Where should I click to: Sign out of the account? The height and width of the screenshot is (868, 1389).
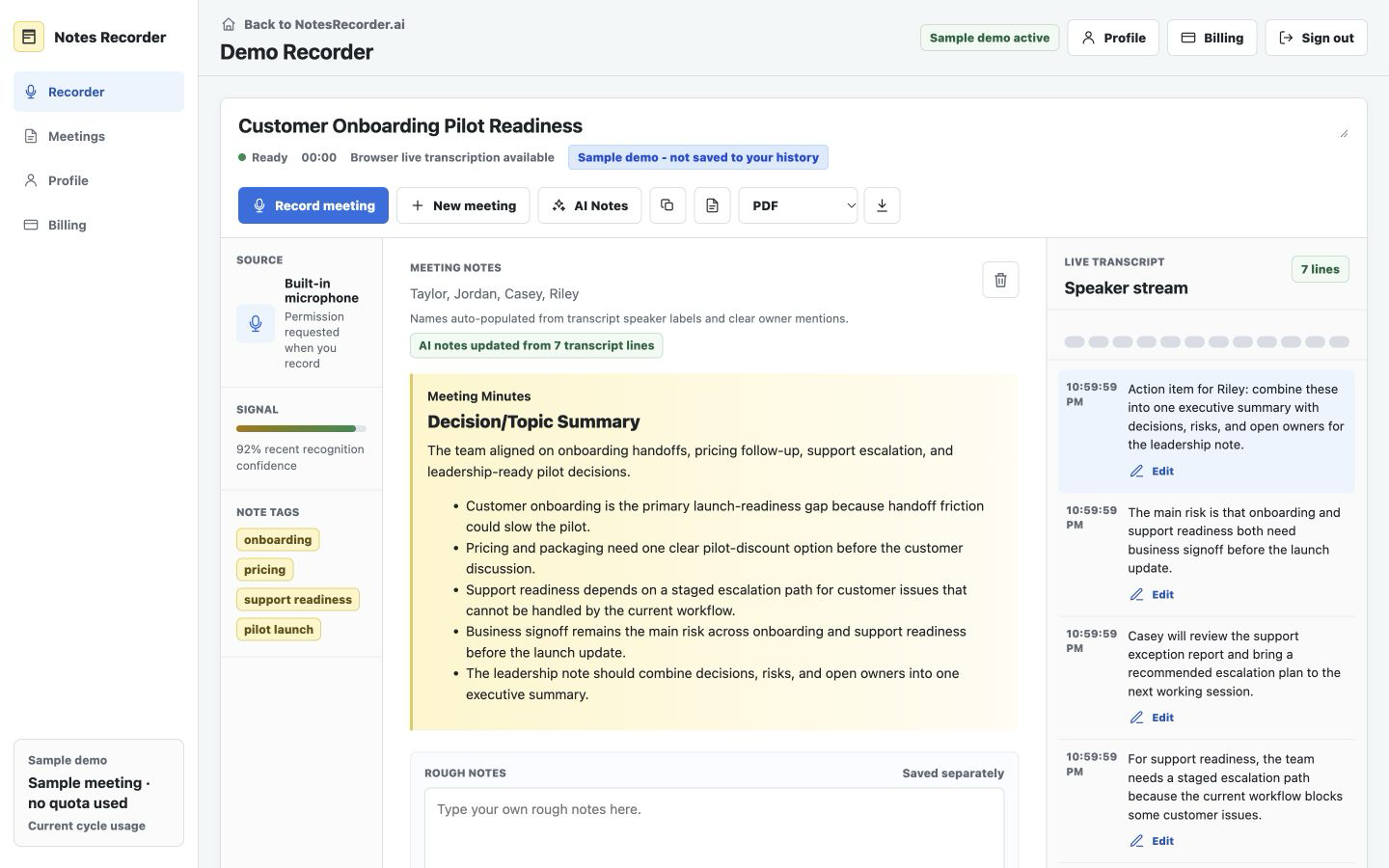[x=1316, y=38]
